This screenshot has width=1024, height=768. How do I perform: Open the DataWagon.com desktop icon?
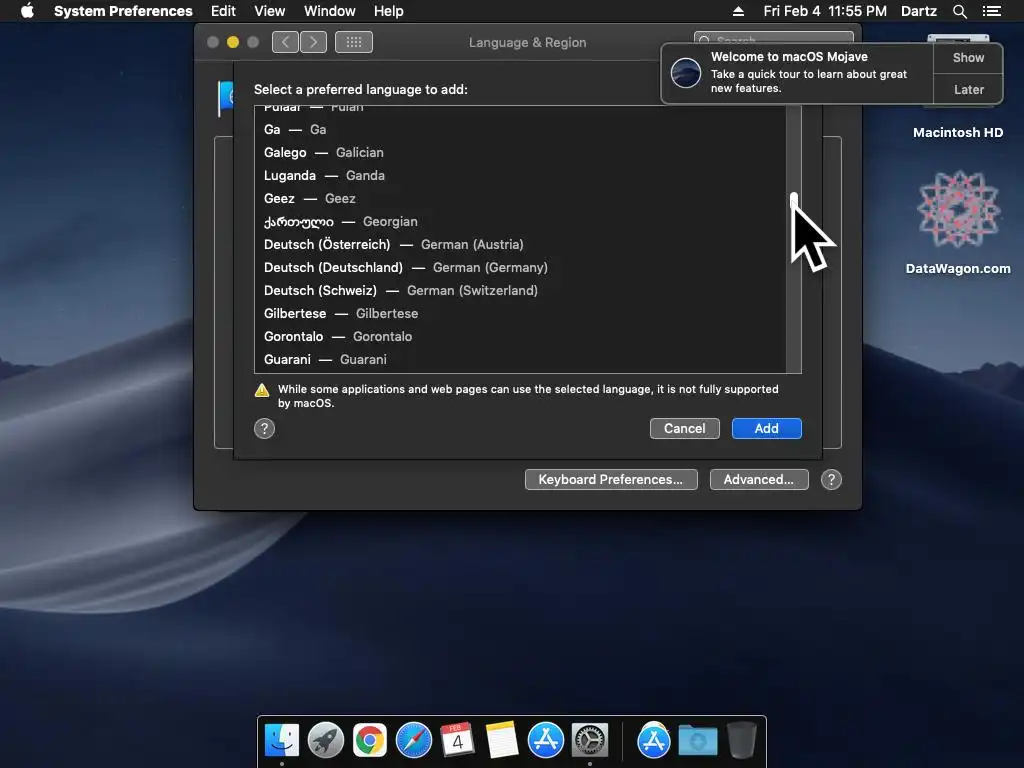click(957, 209)
